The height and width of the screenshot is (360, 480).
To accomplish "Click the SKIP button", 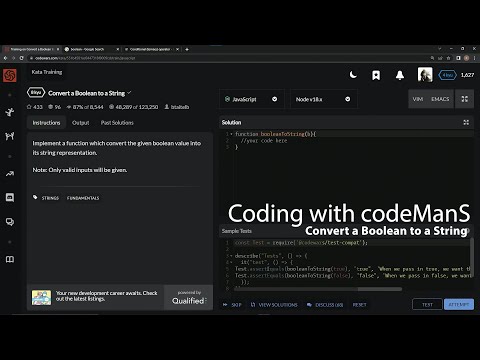I will tap(232, 305).
